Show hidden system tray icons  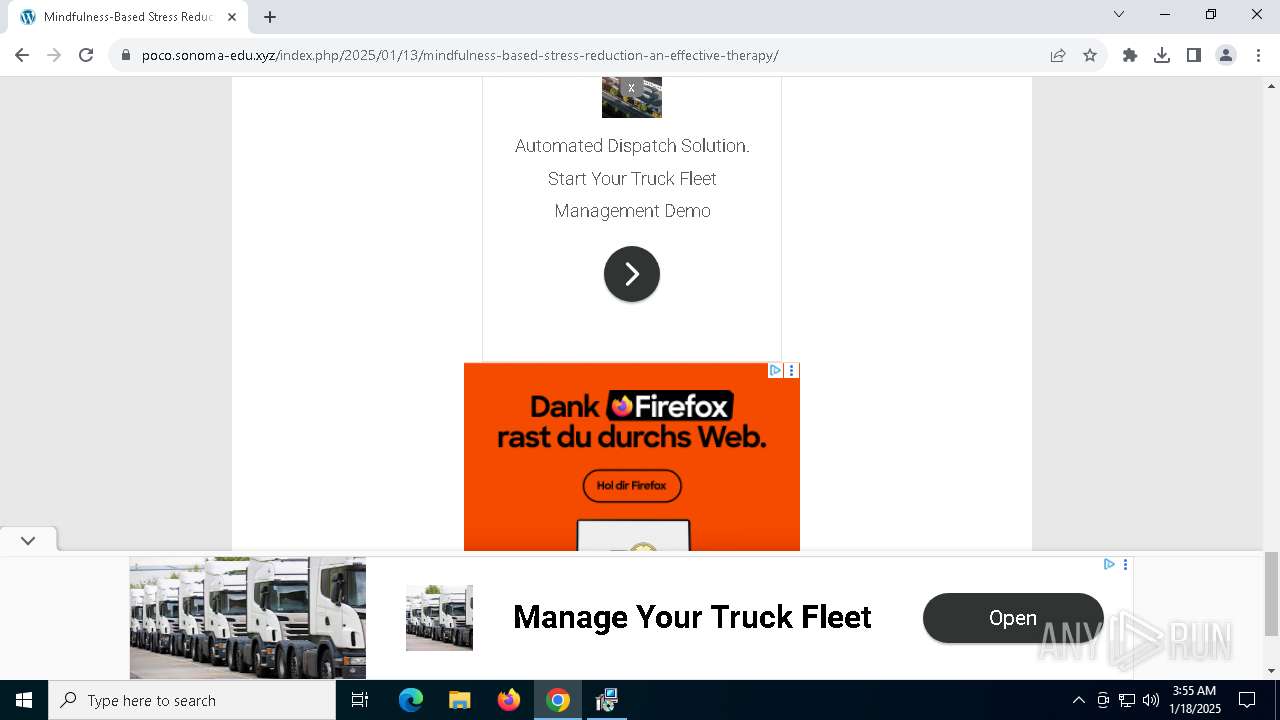1078,700
